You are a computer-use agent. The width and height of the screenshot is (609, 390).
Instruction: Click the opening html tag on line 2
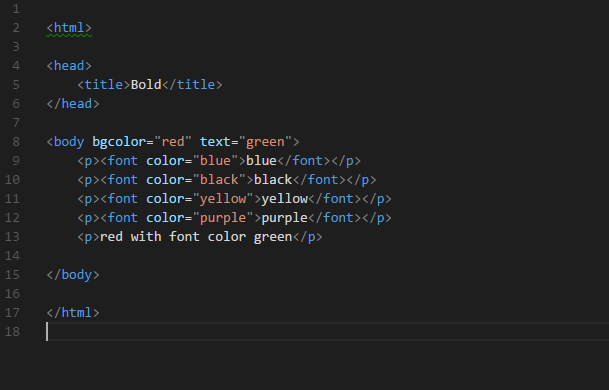tap(69, 28)
